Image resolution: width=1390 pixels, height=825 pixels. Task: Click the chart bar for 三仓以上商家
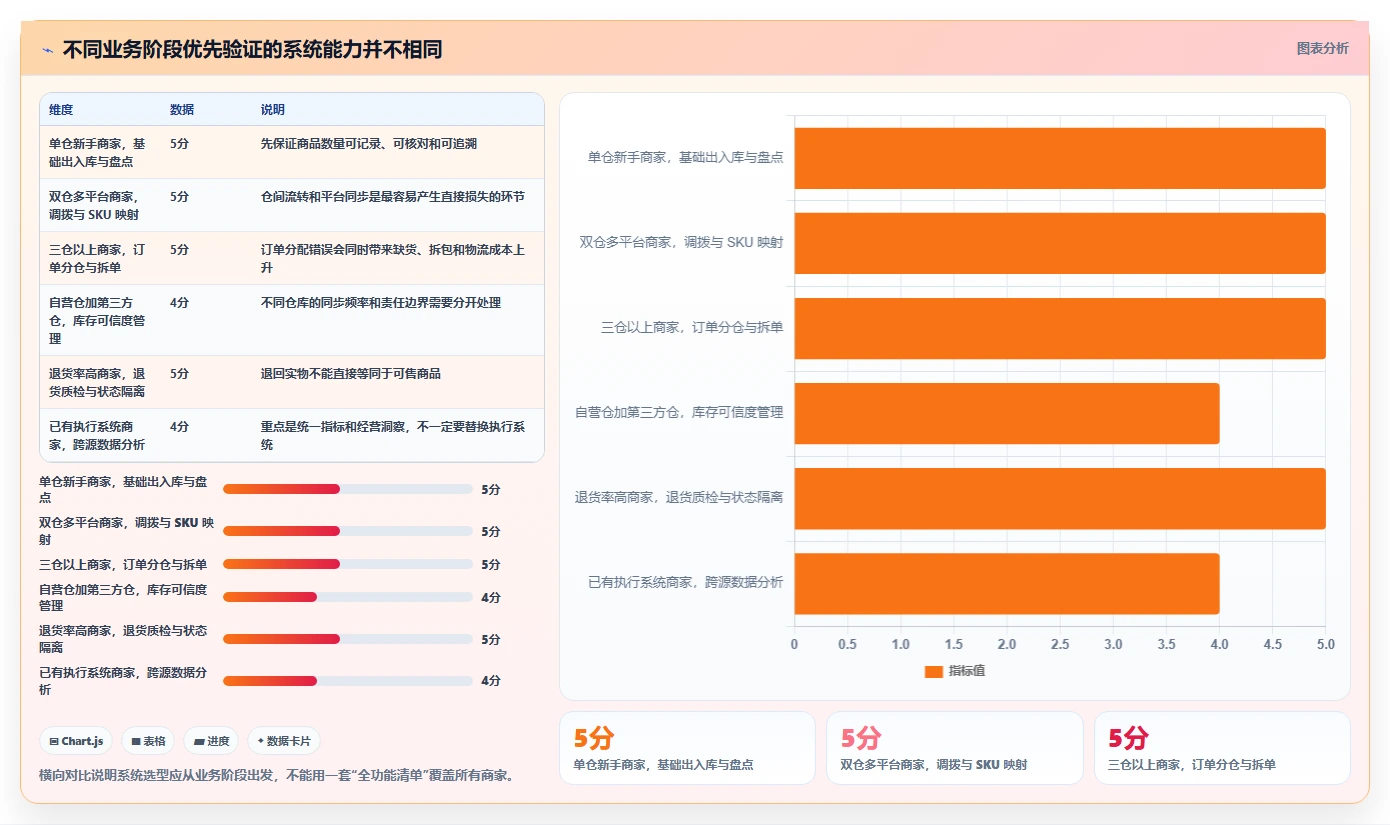pos(1060,328)
